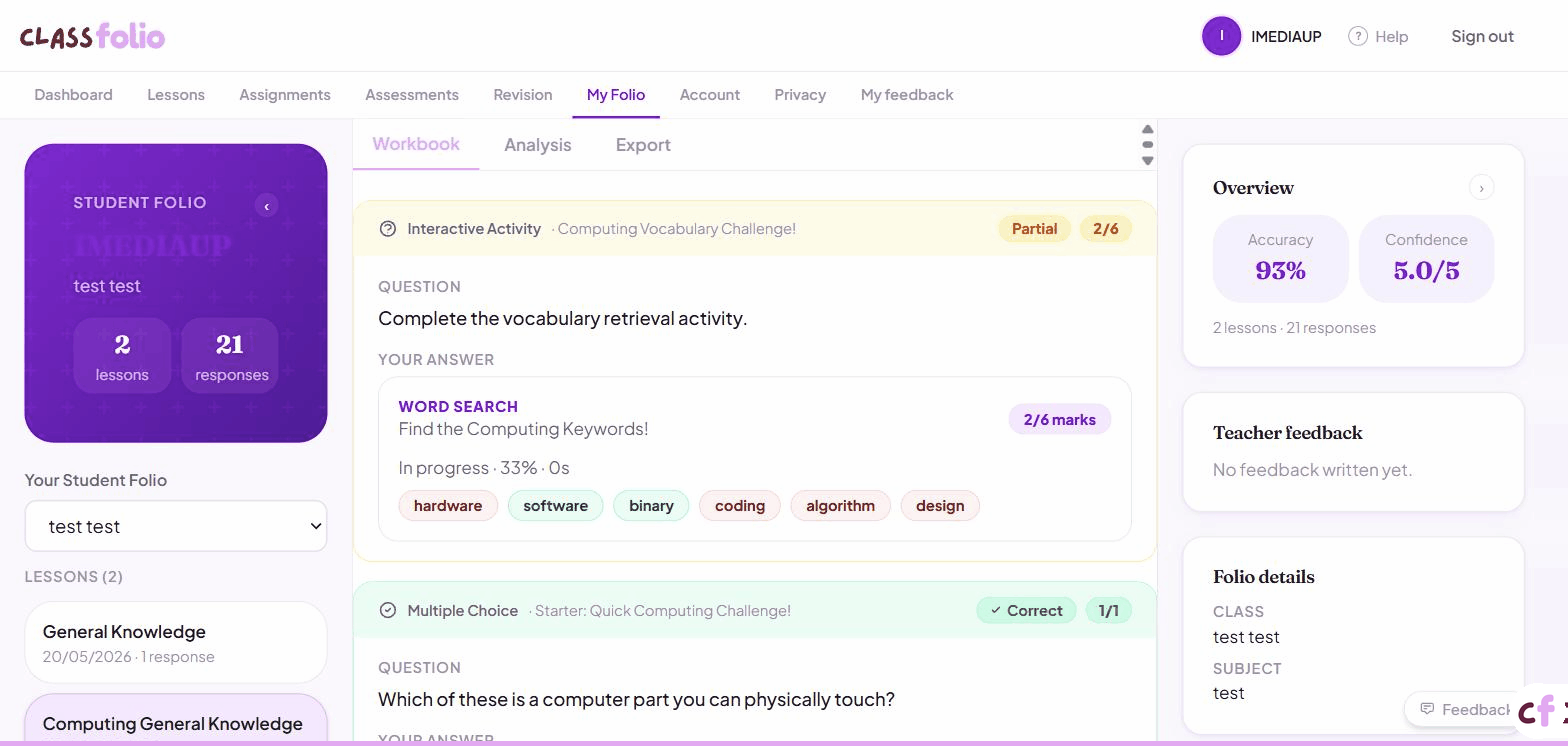Click the 2 lessons stat box
This screenshot has height=746, width=1568.
click(x=122, y=355)
